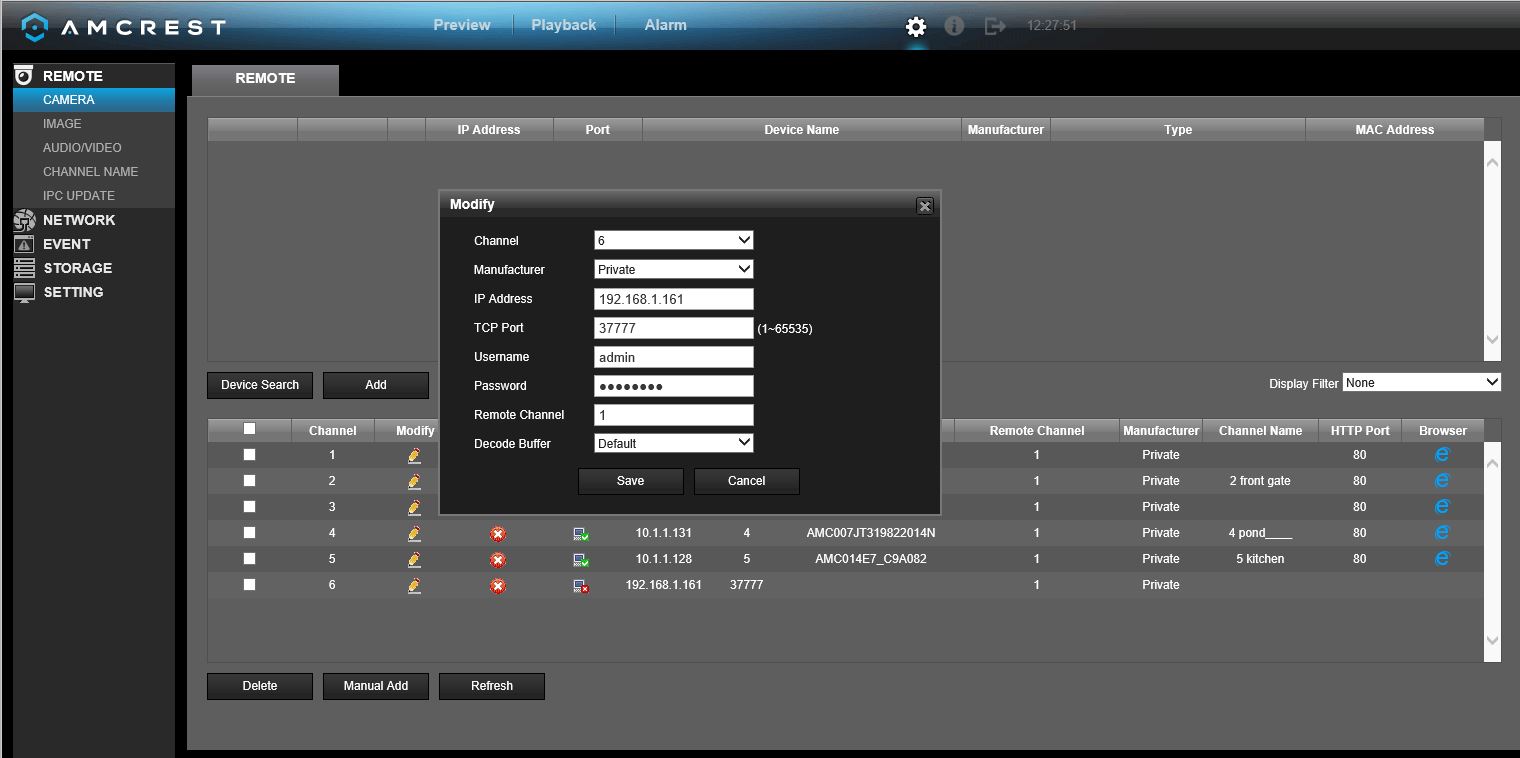Image resolution: width=1520 pixels, height=758 pixels.
Task: Click the Network section icon in sidebar
Action: click(x=25, y=220)
